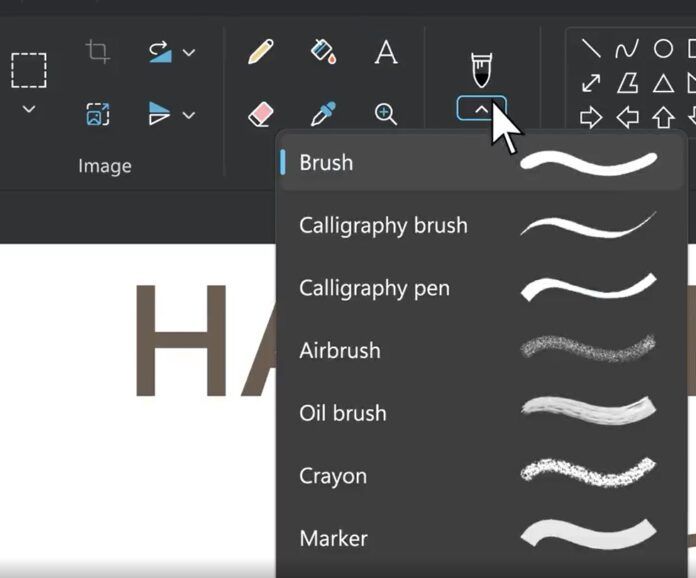The width and height of the screenshot is (696, 578).
Task: Click the Crop image icon
Action: [98, 52]
